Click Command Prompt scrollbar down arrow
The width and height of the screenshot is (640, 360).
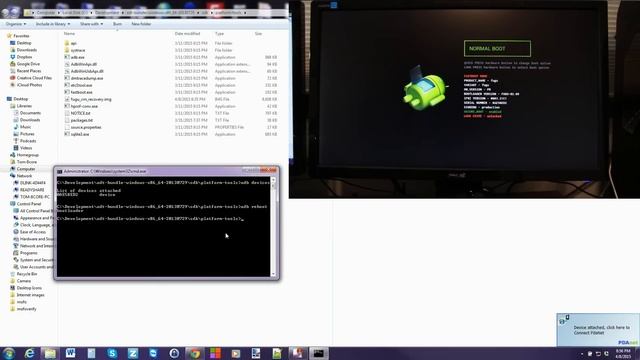273,274
